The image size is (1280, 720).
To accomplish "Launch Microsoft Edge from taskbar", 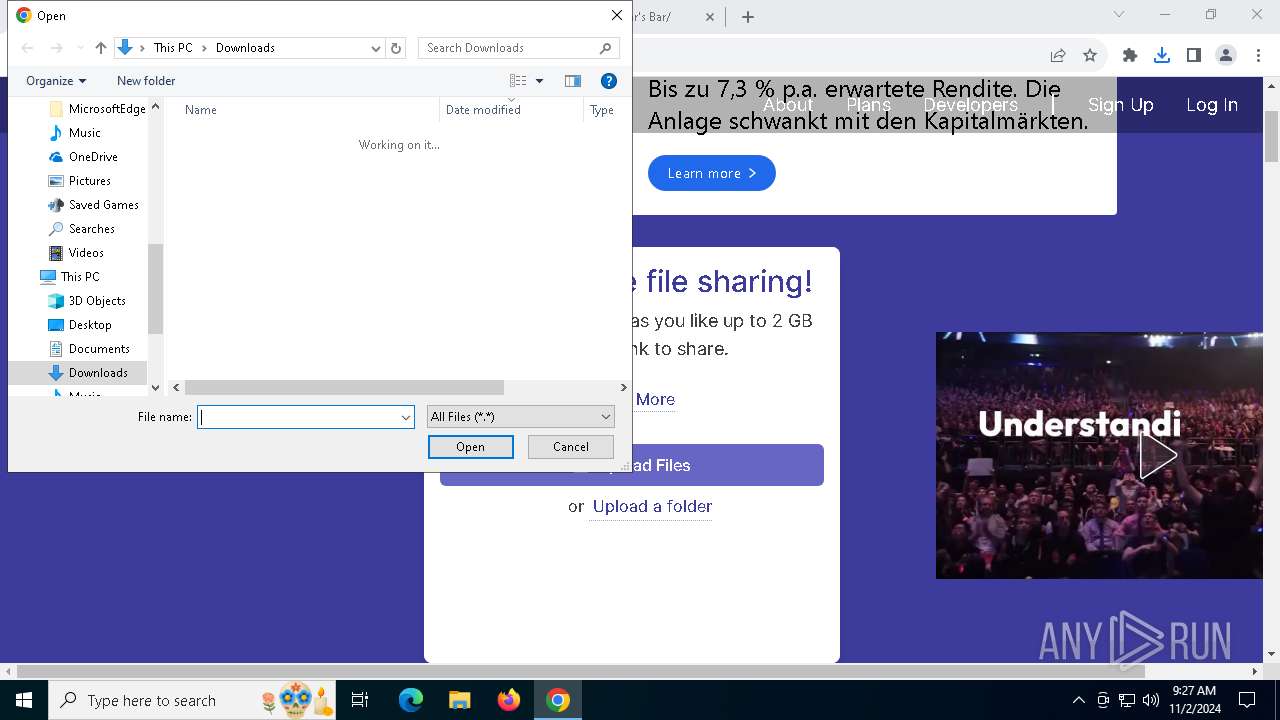I will tap(411, 700).
